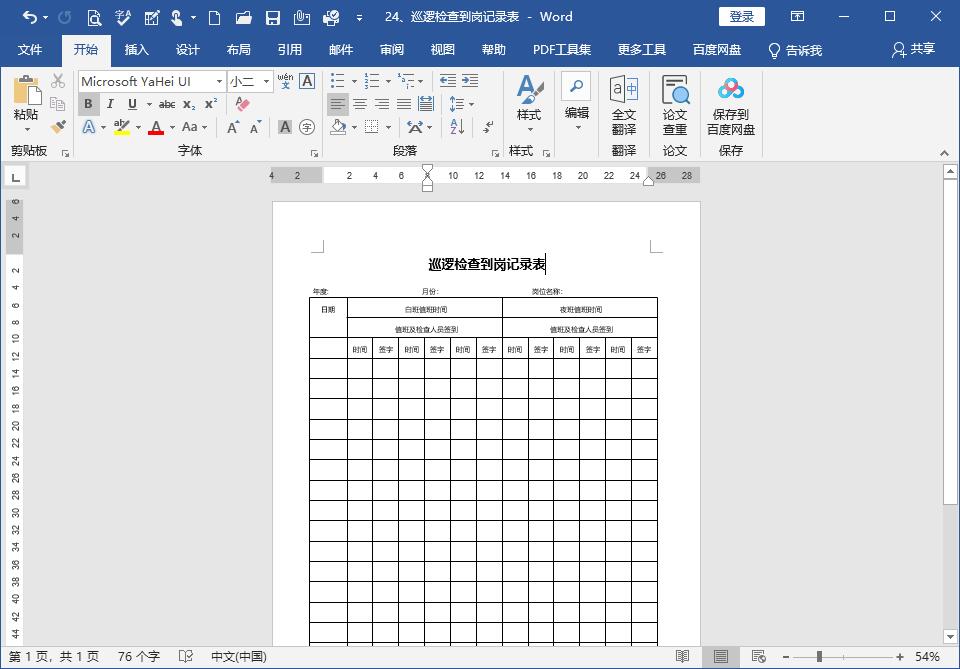
Task: Select Align Left paragraph alignment
Action: tap(337, 104)
